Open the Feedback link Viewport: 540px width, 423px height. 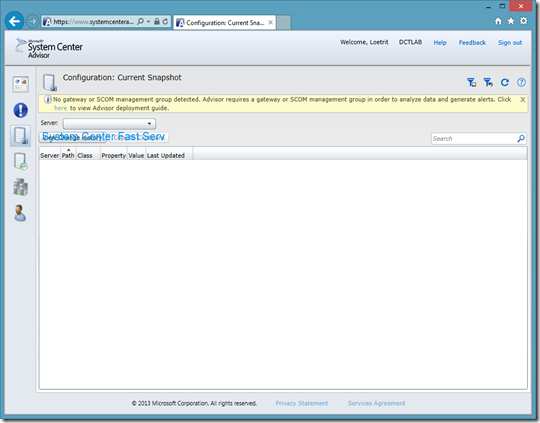[472, 43]
